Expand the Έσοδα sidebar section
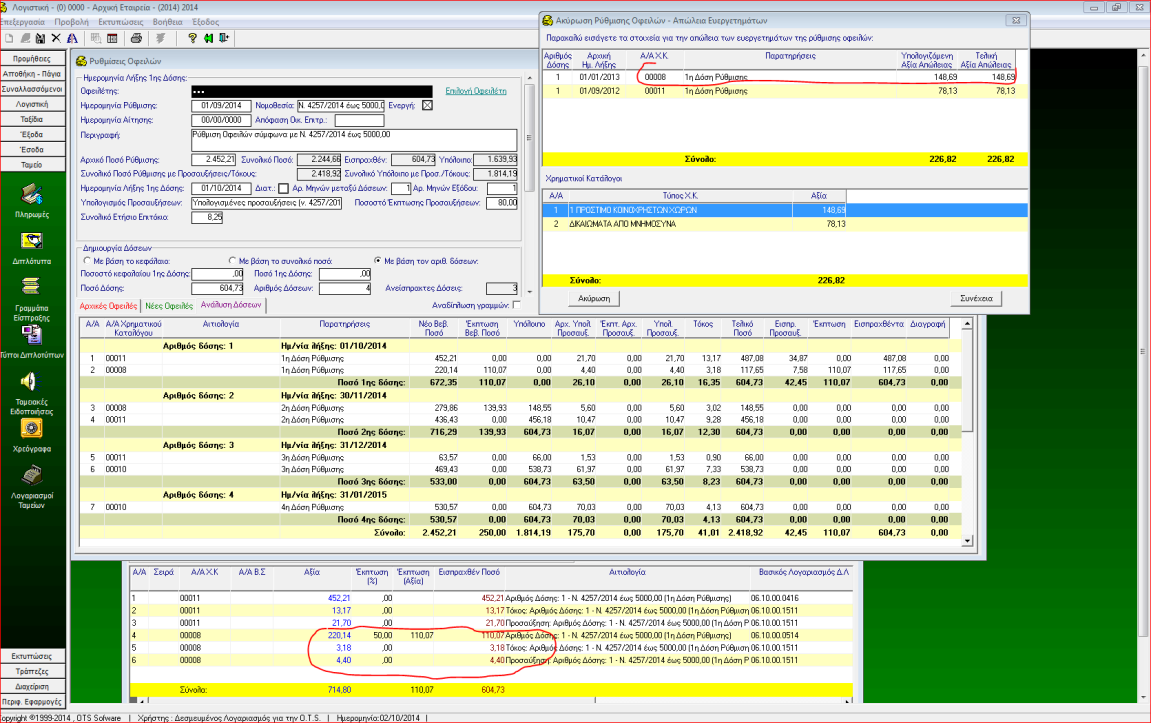 click(x=32, y=150)
